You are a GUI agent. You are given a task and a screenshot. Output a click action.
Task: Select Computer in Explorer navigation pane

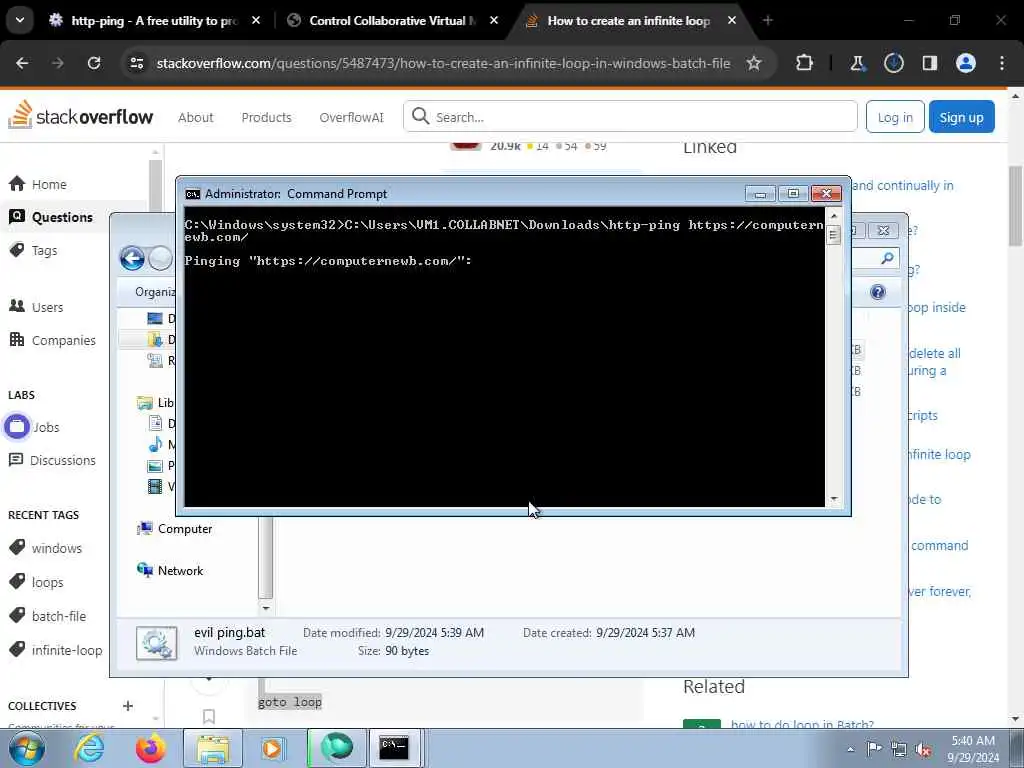click(x=175, y=529)
